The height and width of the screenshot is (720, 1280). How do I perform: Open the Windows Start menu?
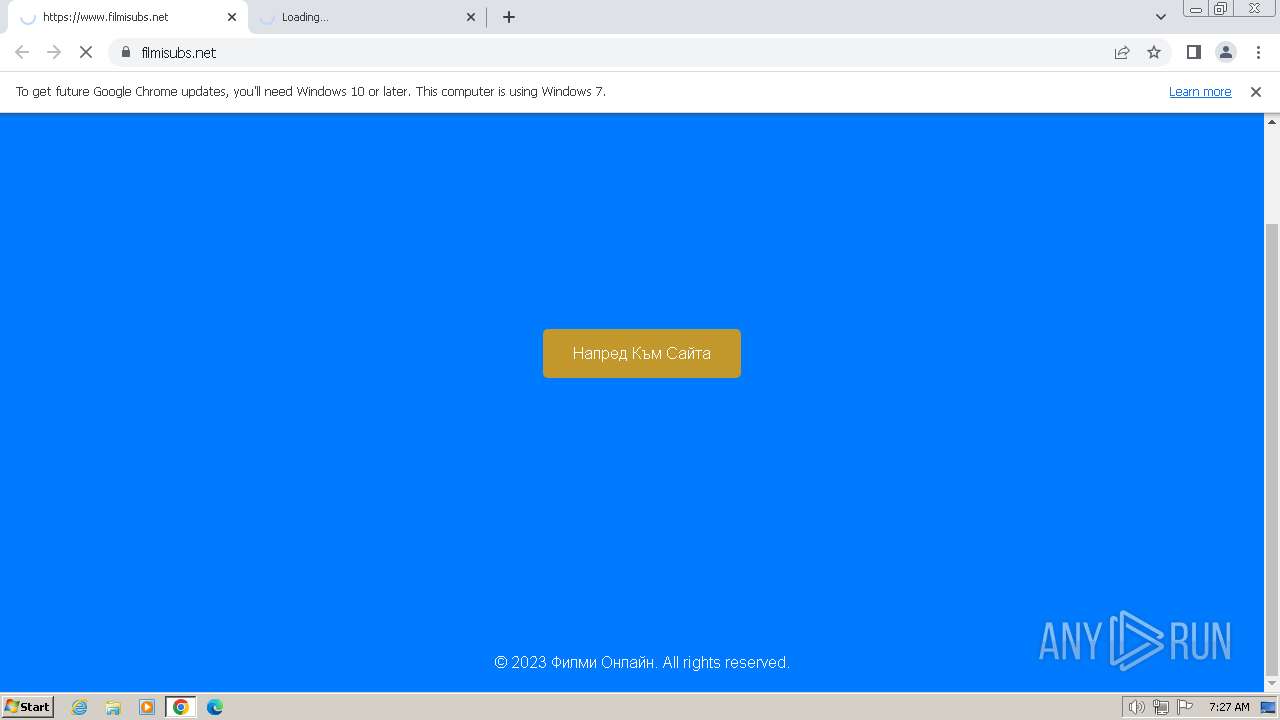tap(28, 706)
